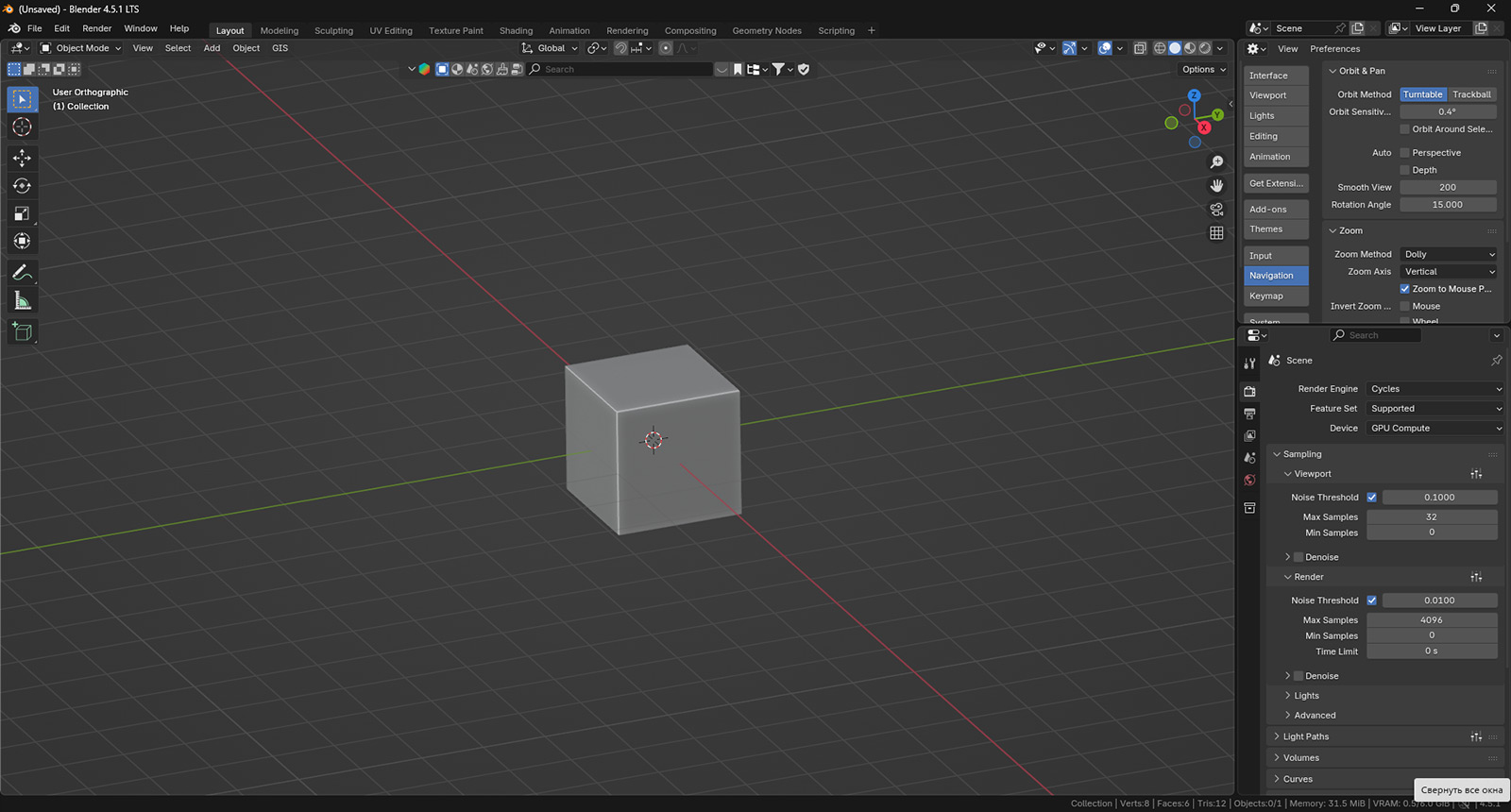The image size is (1511, 812).
Task: Open the World properties tab
Action: [1249, 480]
